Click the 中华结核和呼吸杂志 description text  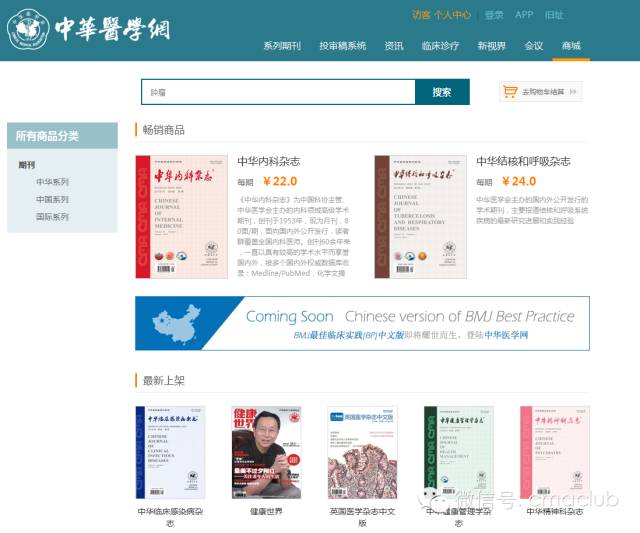tap(532, 210)
